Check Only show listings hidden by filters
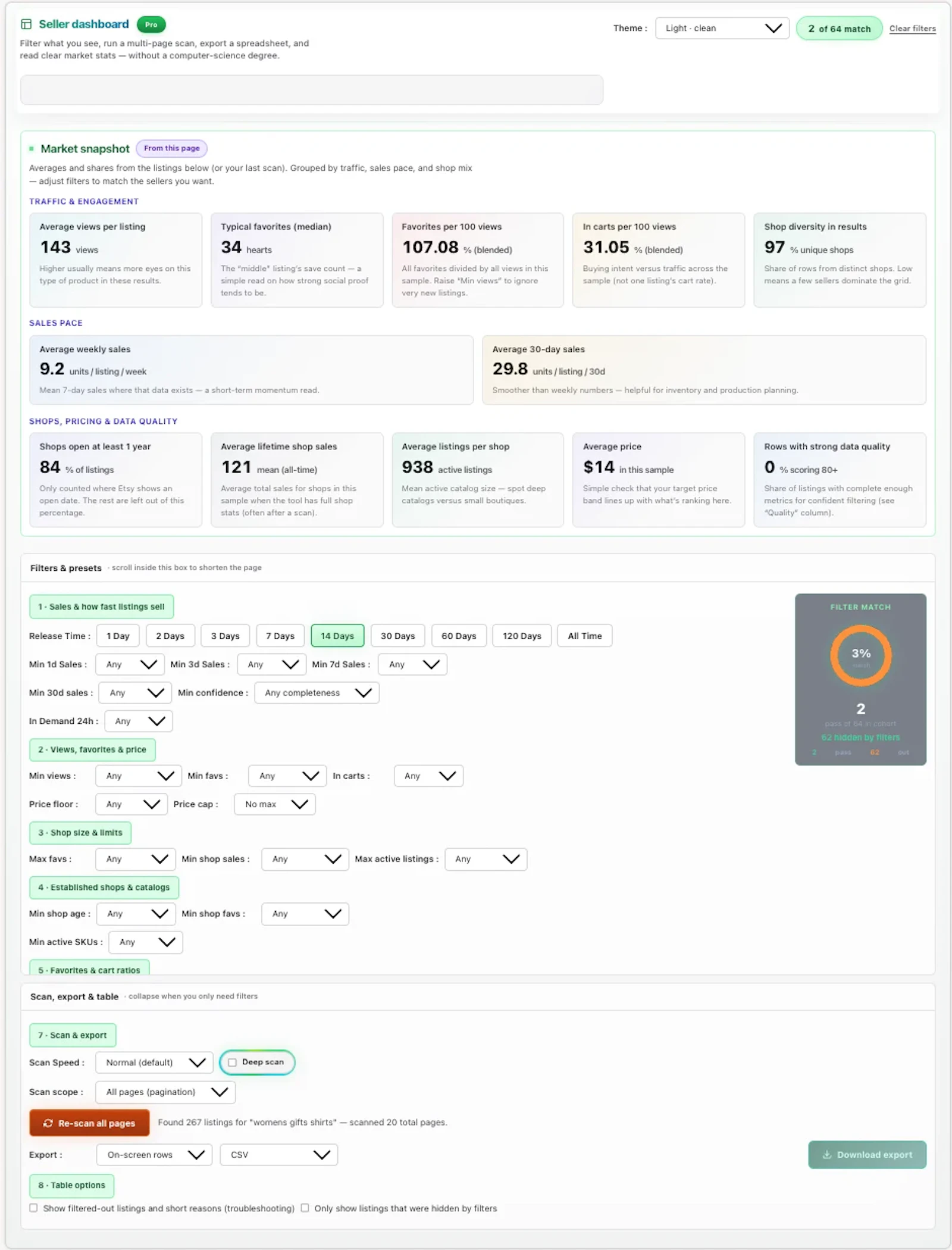Screen dimensions: 952x1250 pyautogui.click(x=305, y=1208)
